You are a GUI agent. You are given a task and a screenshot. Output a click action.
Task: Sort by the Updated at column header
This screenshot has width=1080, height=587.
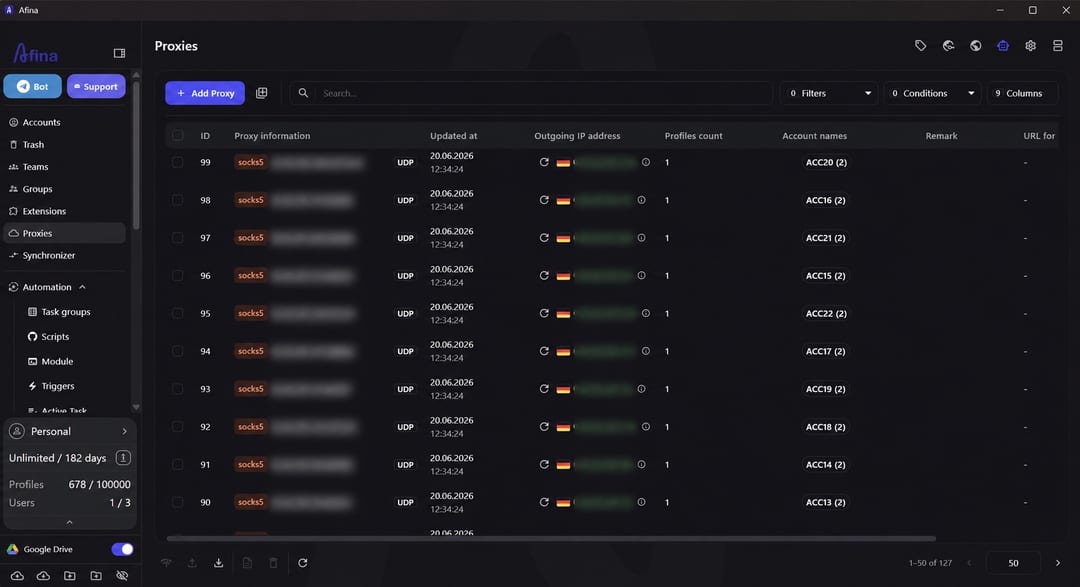pos(453,136)
